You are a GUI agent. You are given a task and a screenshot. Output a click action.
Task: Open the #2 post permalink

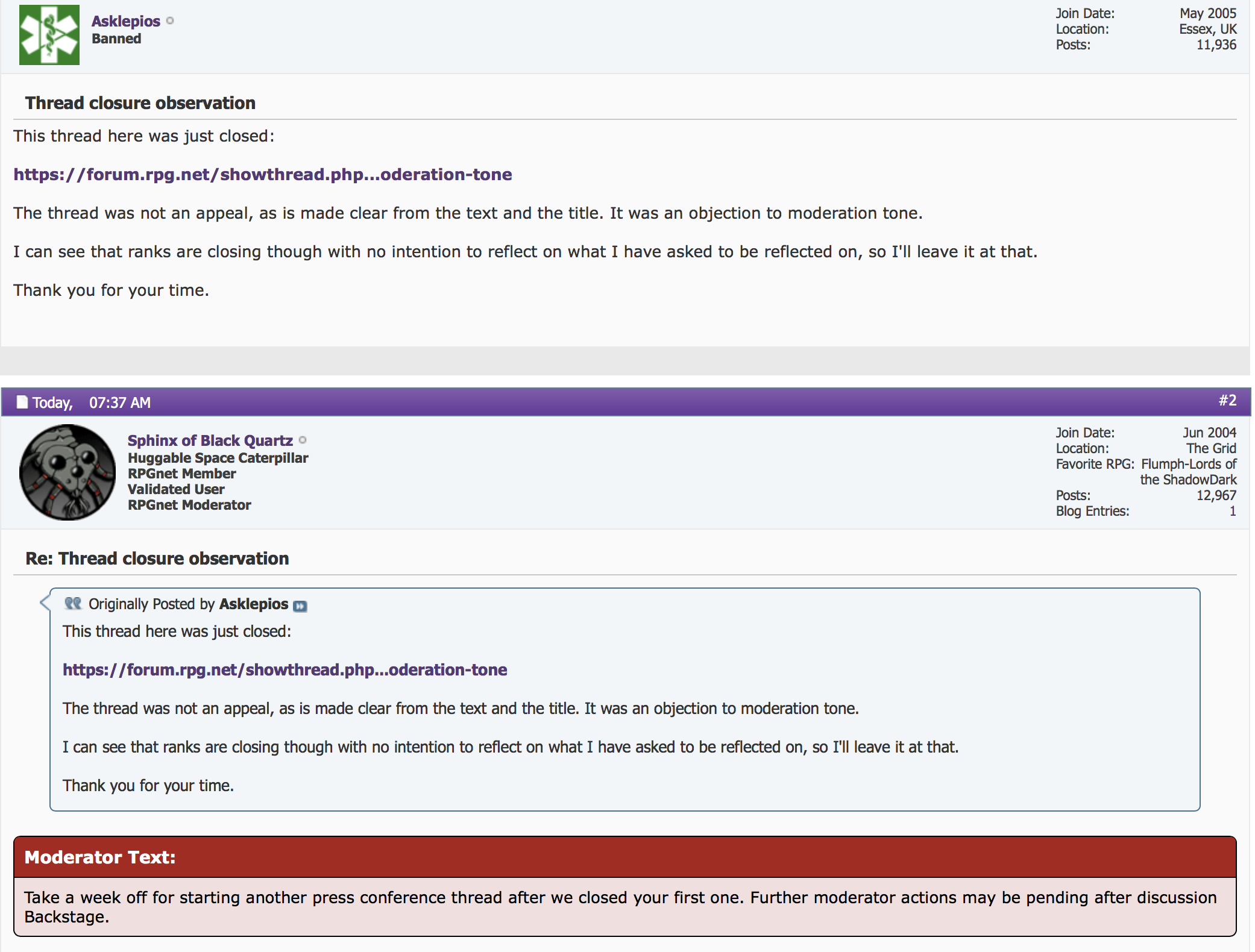tap(1227, 401)
